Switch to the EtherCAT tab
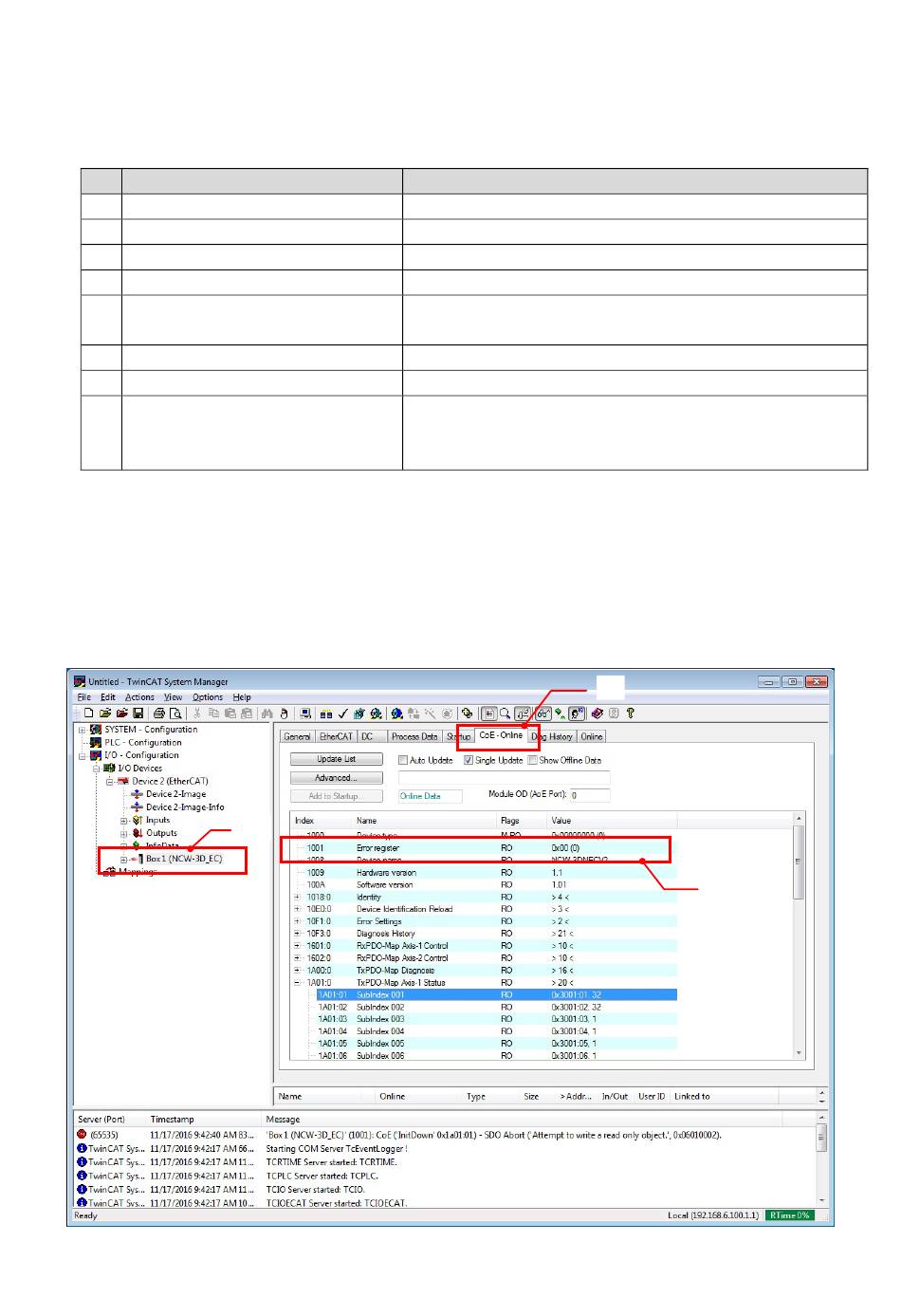The width and height of the screenshot is (901, 1316). click(x=336, y=736)
